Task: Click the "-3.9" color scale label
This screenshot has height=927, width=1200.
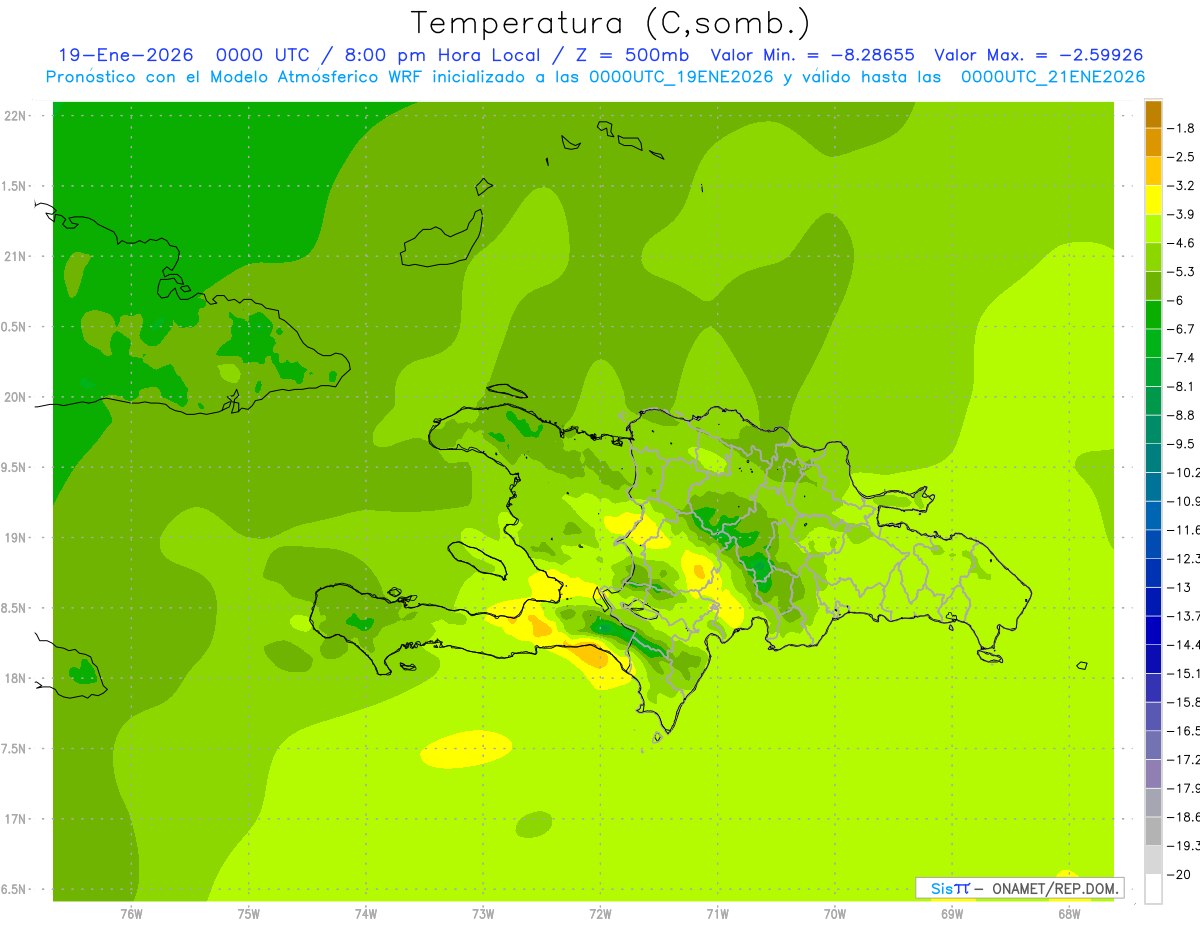Action: [x=1181, y=214]
